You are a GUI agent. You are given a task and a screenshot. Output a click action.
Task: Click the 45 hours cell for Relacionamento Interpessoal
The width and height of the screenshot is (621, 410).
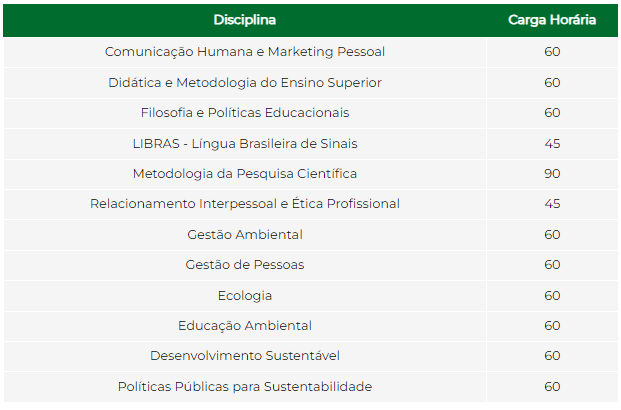[x=552, y=204]
